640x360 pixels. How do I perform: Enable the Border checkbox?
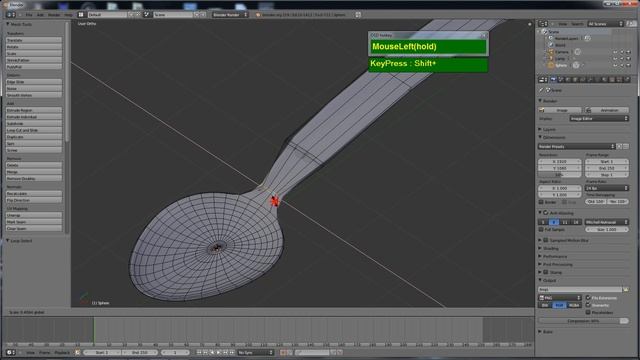[541, 202]
